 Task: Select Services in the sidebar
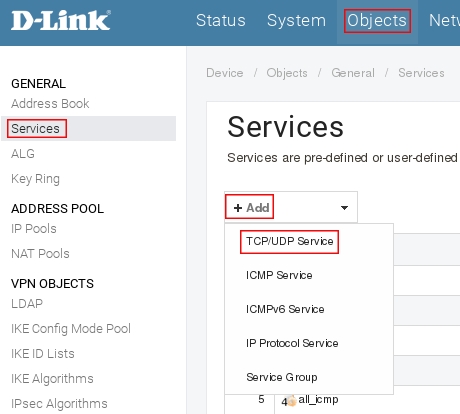[35, 129]
